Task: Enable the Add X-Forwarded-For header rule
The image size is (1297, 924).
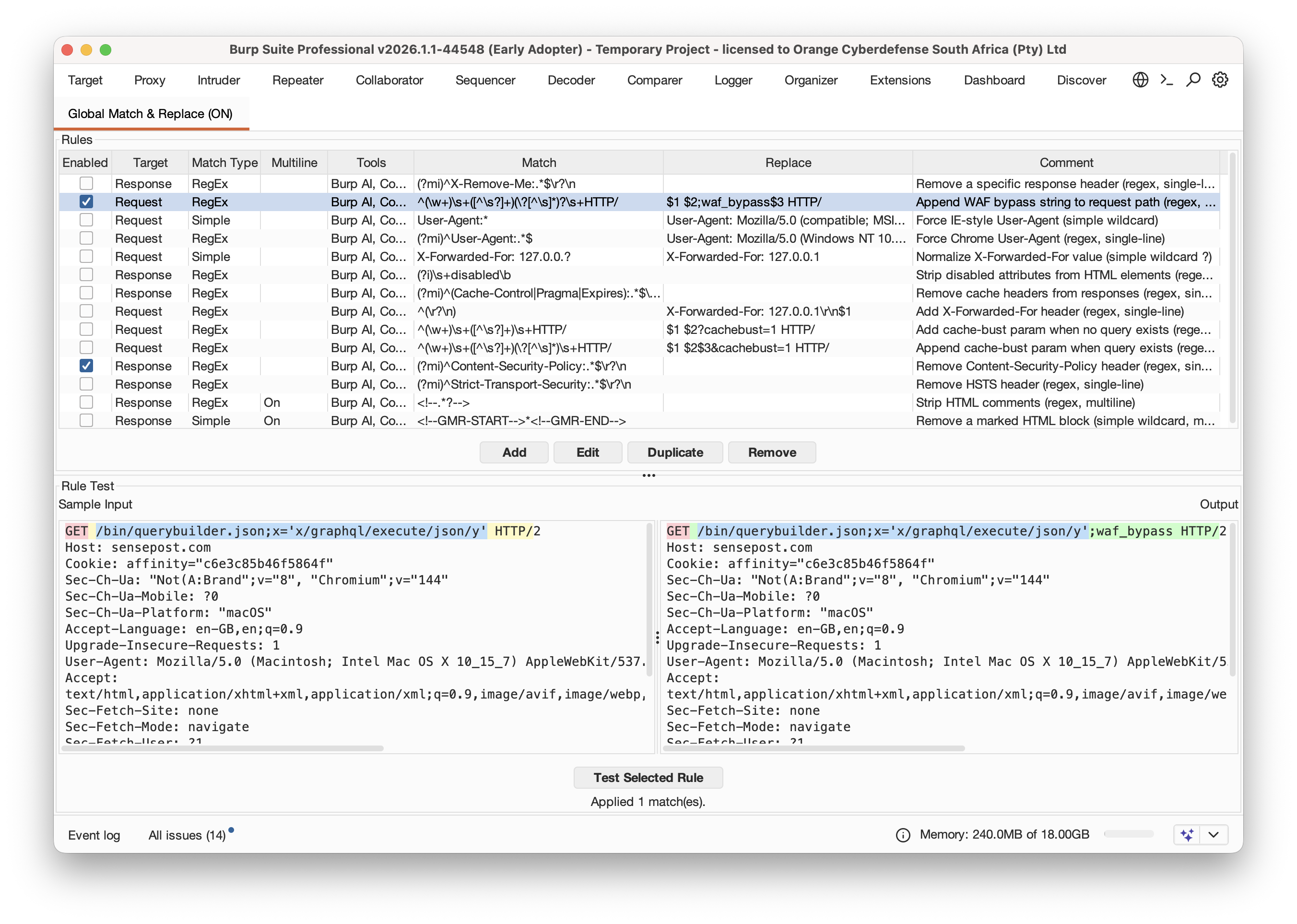Action: click(86, 311)
